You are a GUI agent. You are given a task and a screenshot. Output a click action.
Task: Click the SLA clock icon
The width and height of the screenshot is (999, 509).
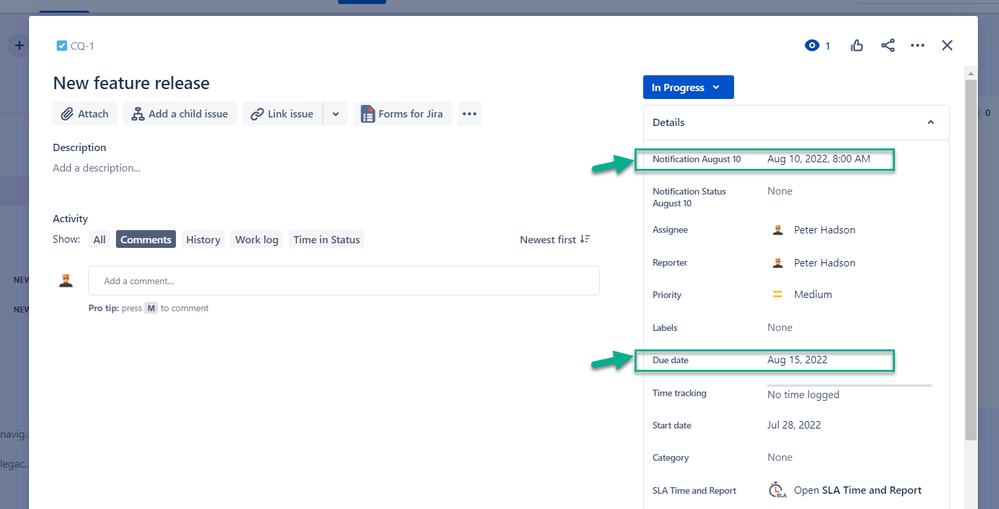tap(778, 490)
